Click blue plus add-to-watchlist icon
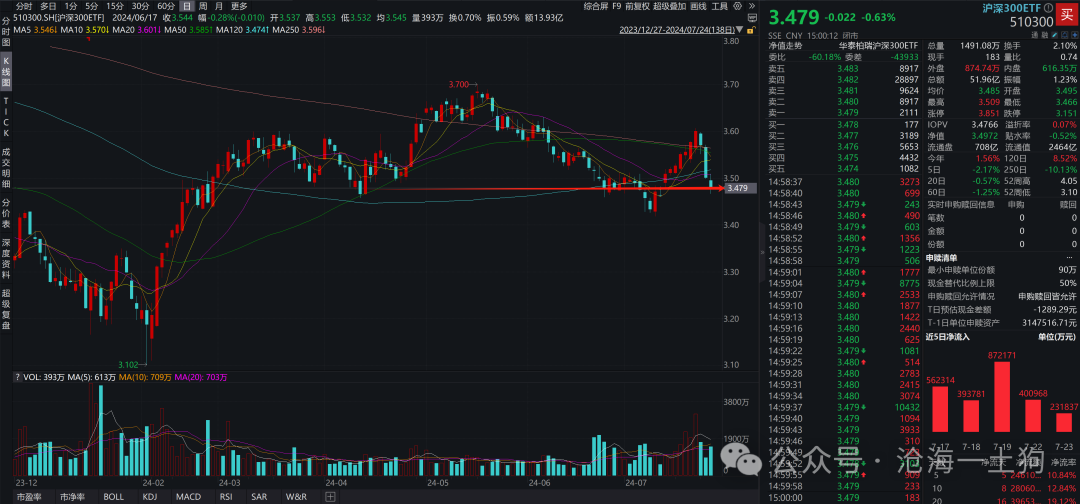This screenshot has width=1080, height=504. (x=1072, y=35)
